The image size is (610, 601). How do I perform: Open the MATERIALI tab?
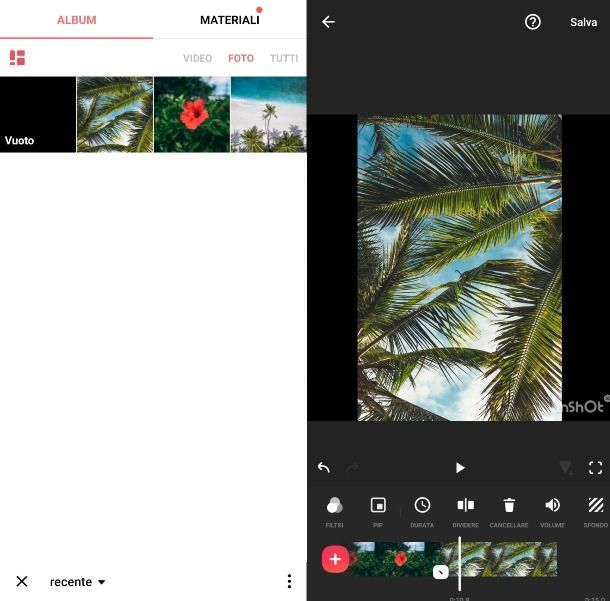(230, 20)
